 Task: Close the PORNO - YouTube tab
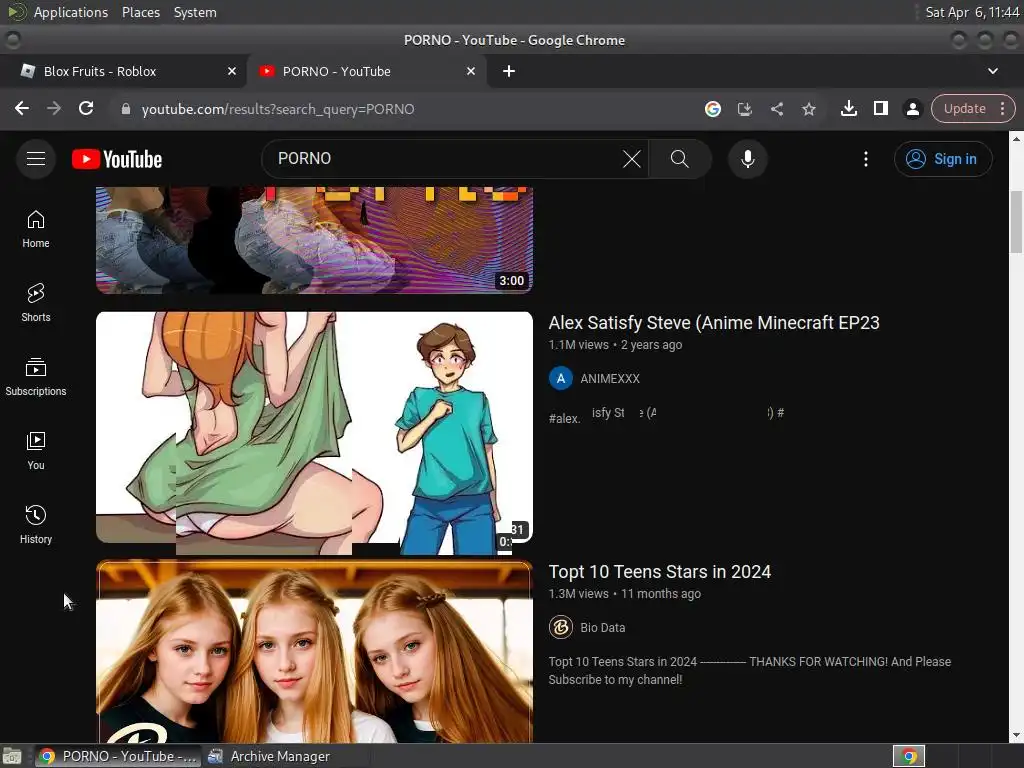(x=470, y=71)
